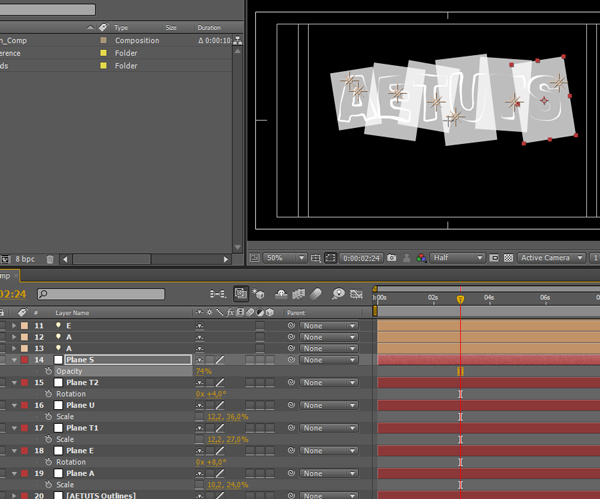This screenshot has width=600, height=499.
Task: Click the label tag column header in the timeline
Action: [x=22, y=313]
